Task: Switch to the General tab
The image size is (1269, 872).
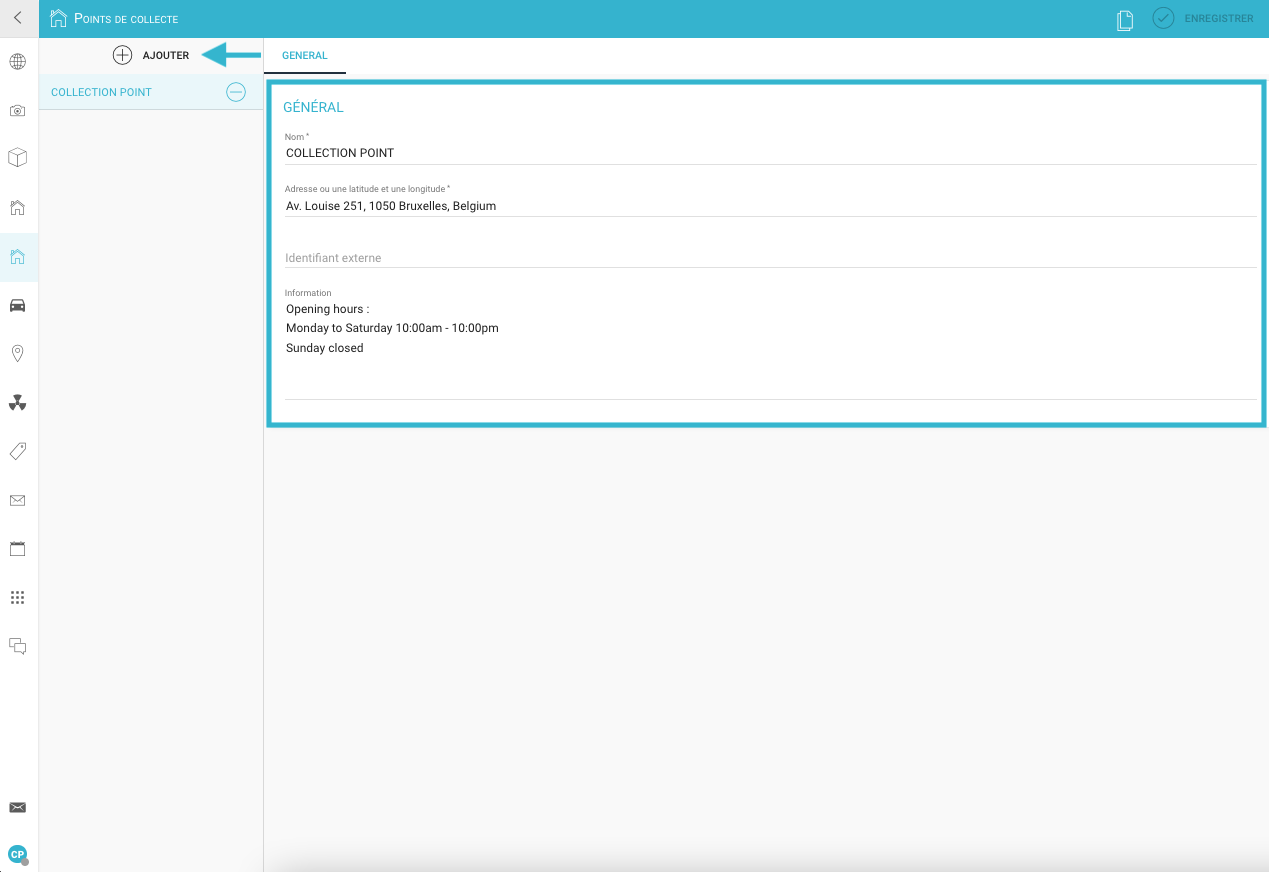Action: [305, 56]
